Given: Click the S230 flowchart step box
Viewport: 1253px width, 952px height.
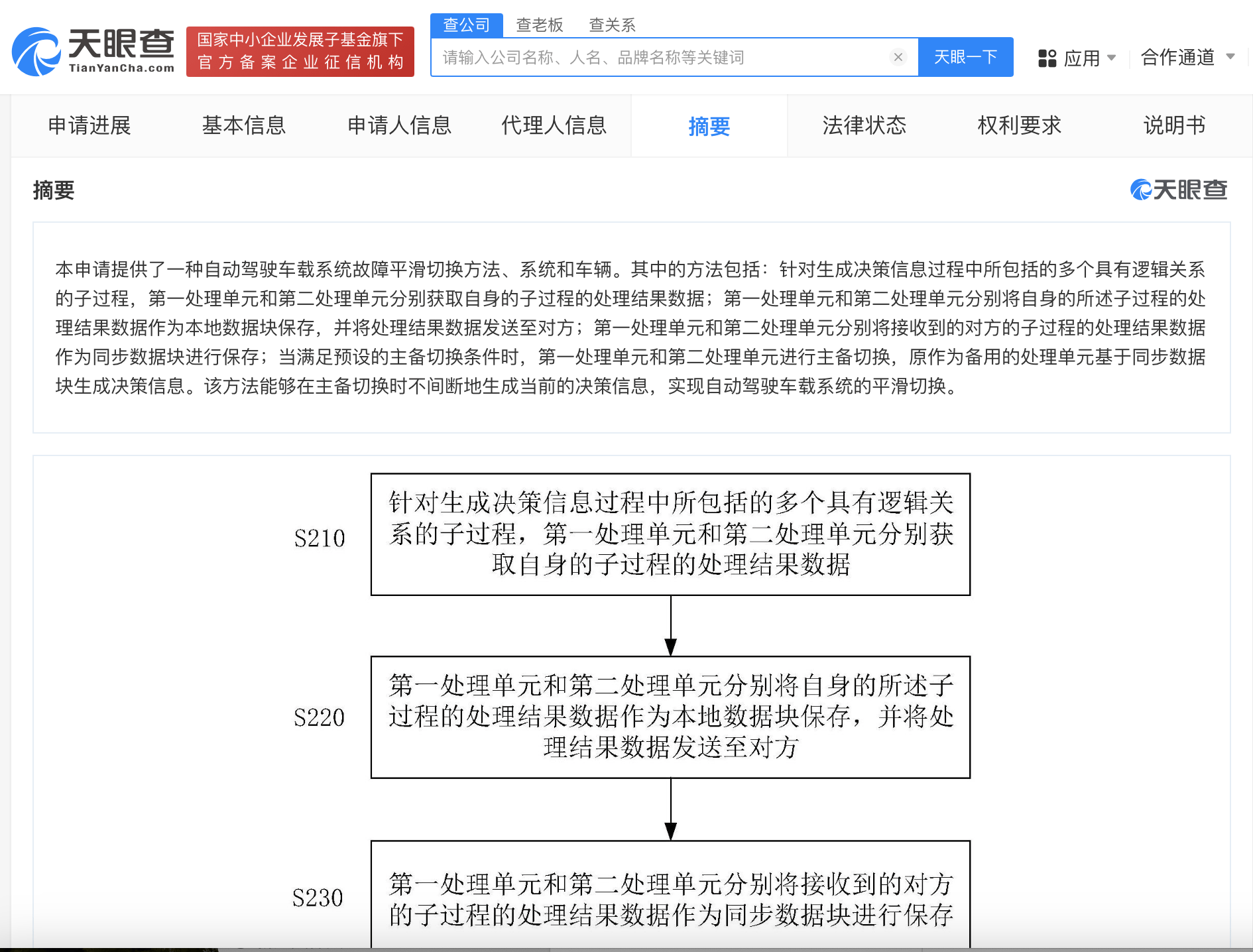Looking at the screenshot, I should 670,895.
